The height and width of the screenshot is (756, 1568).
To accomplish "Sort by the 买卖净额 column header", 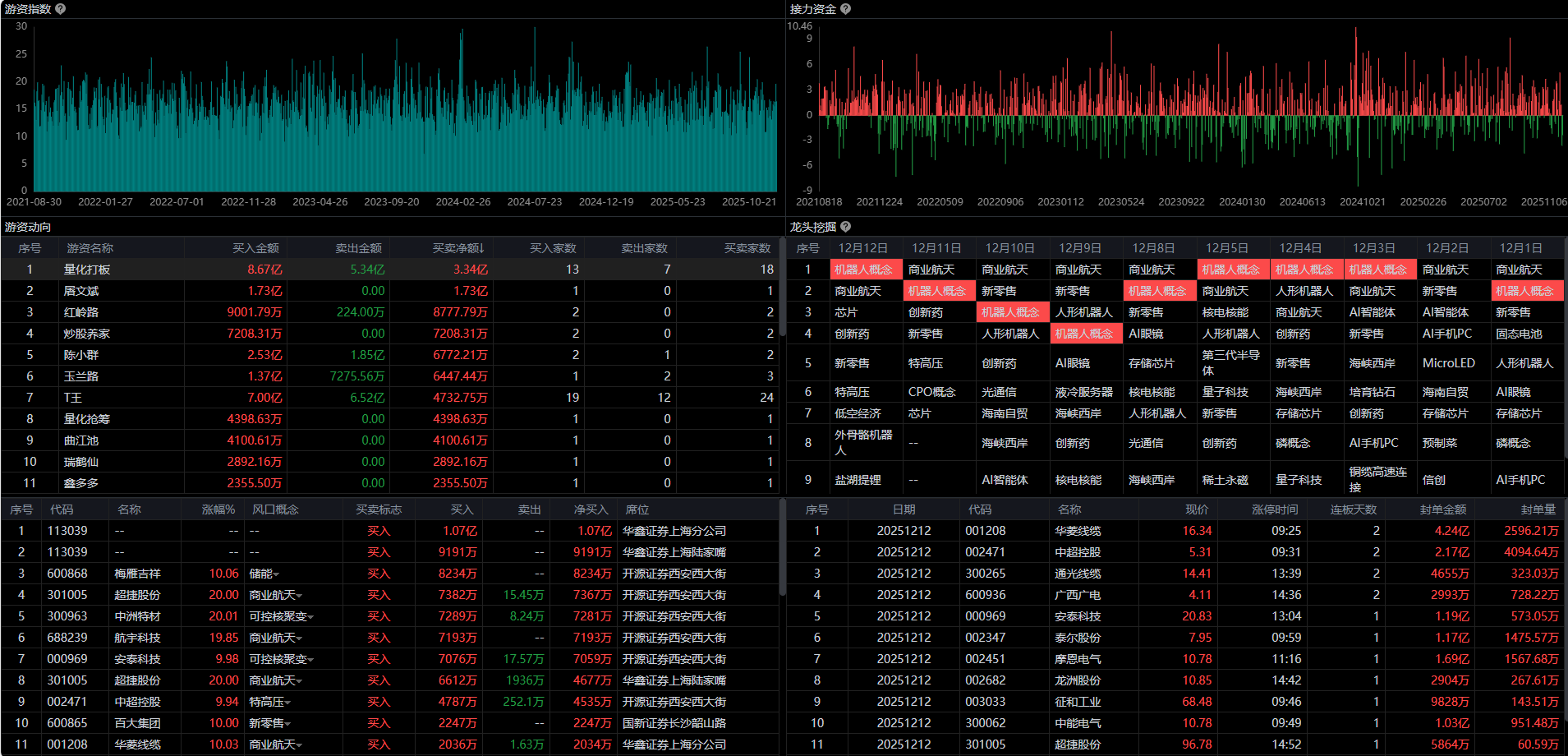I will 458,248.
